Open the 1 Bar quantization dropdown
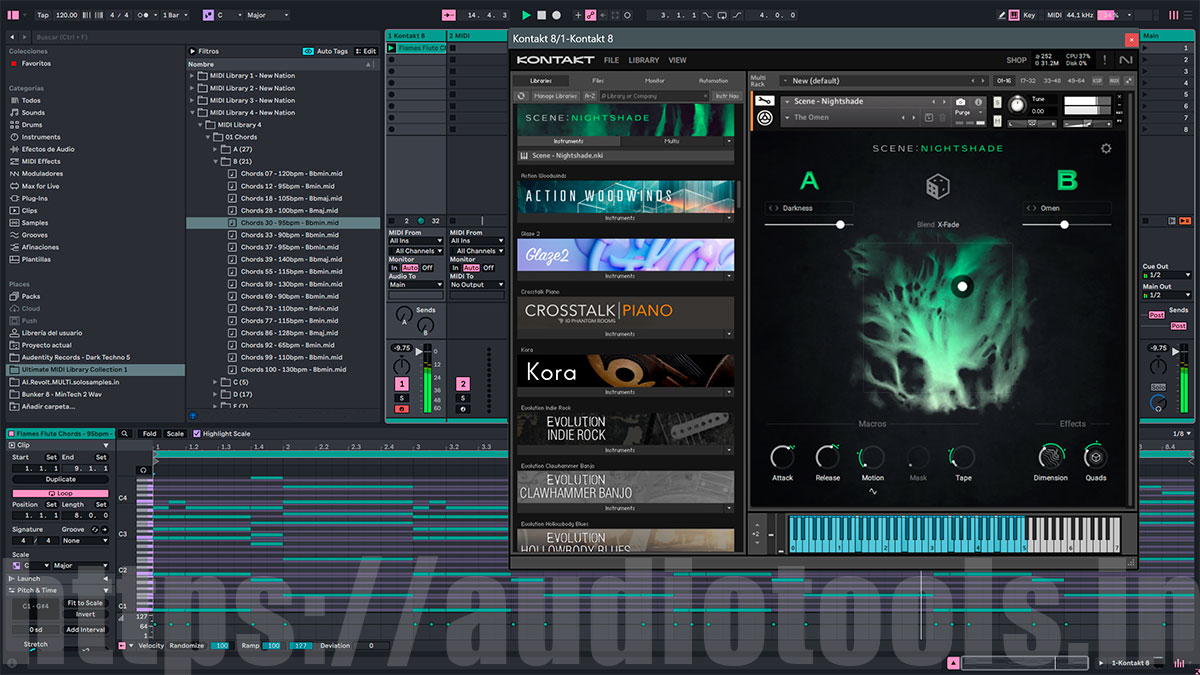1200x675 pixels. pos(177,15)
